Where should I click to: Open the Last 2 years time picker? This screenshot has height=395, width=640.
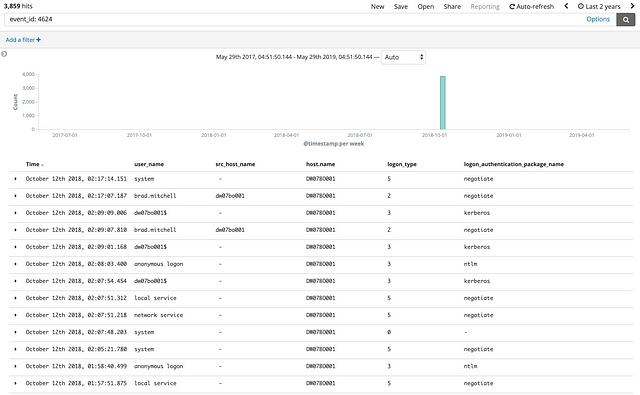(599, 7)
